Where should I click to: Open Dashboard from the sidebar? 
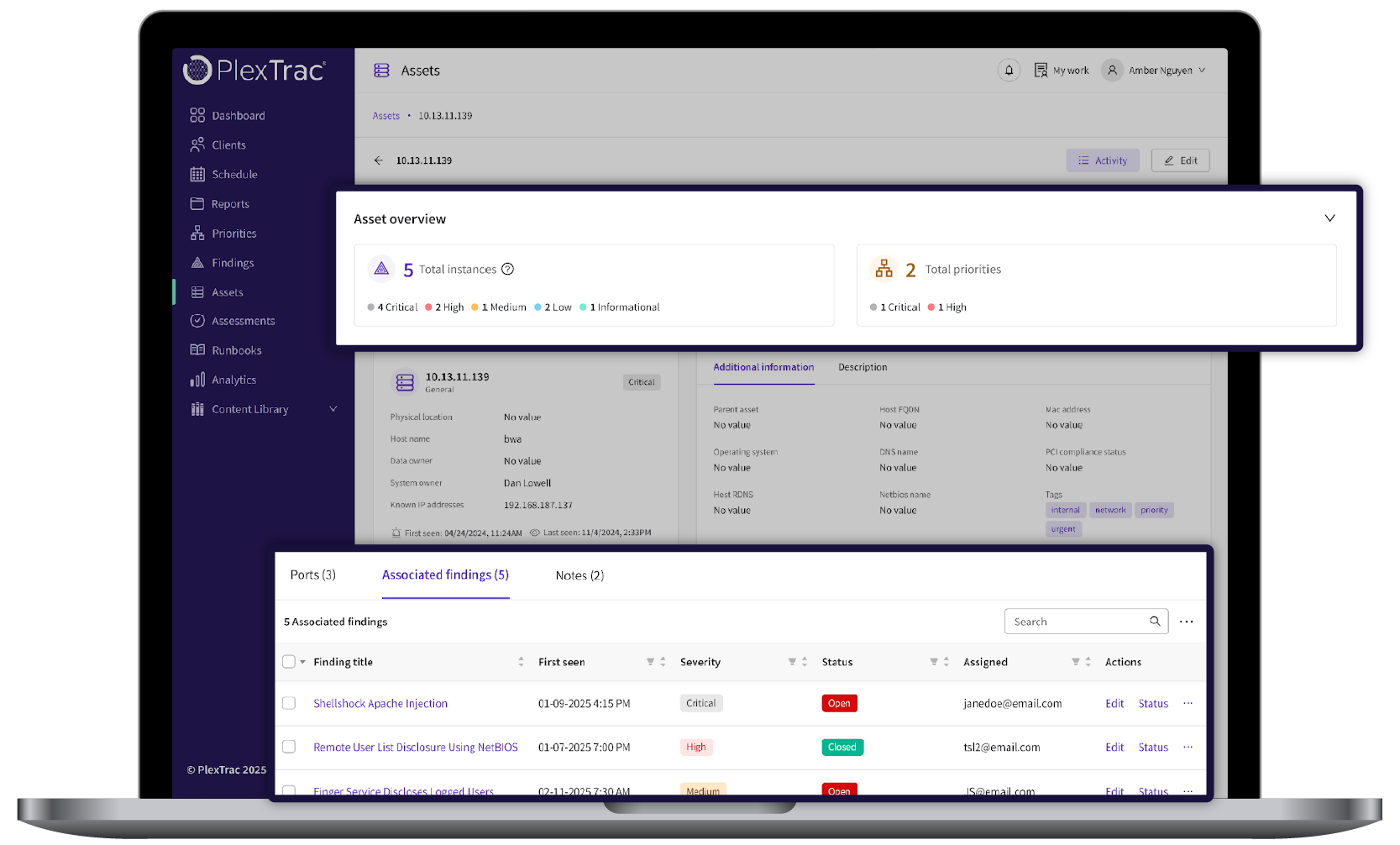pos(227,116)
